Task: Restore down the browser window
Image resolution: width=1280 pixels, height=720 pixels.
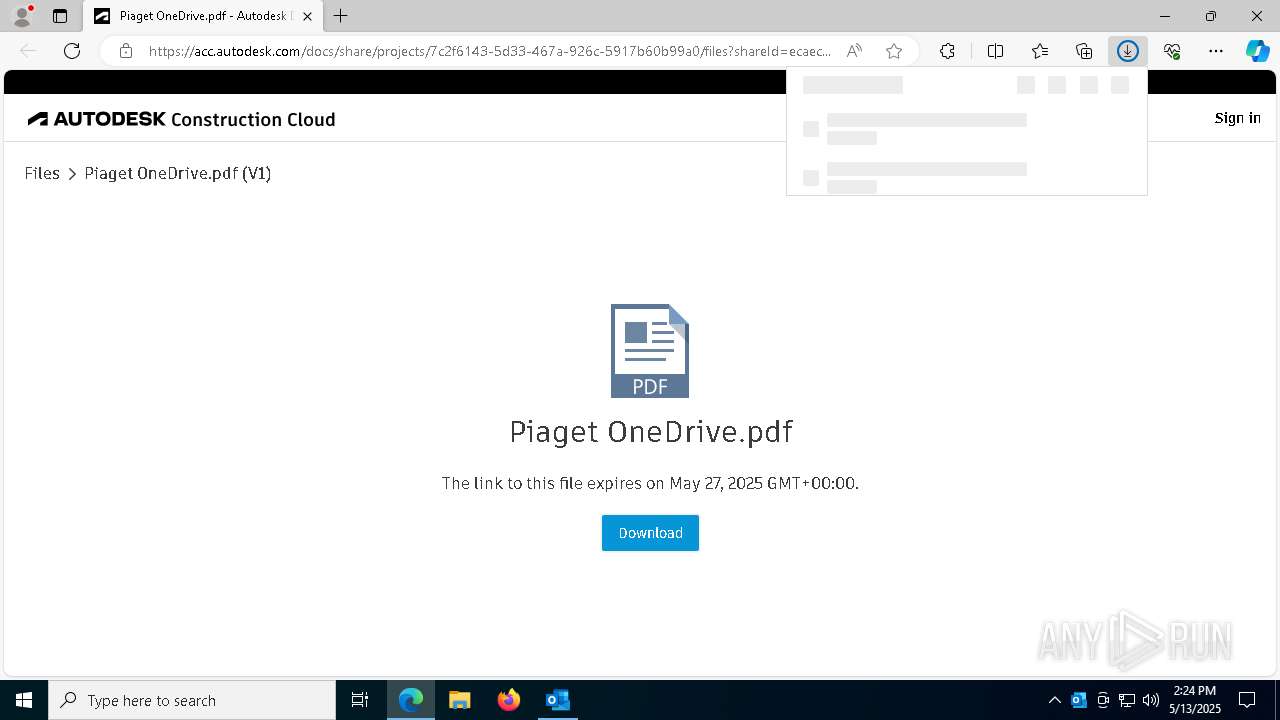Action: point(1211,16)
